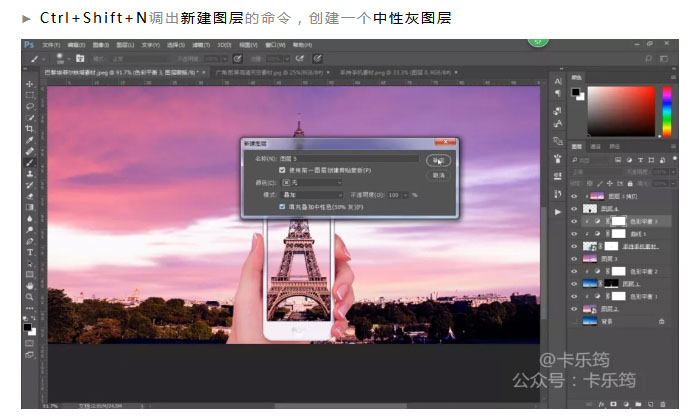Select the Rectangle shape tool

click(30, 275)
